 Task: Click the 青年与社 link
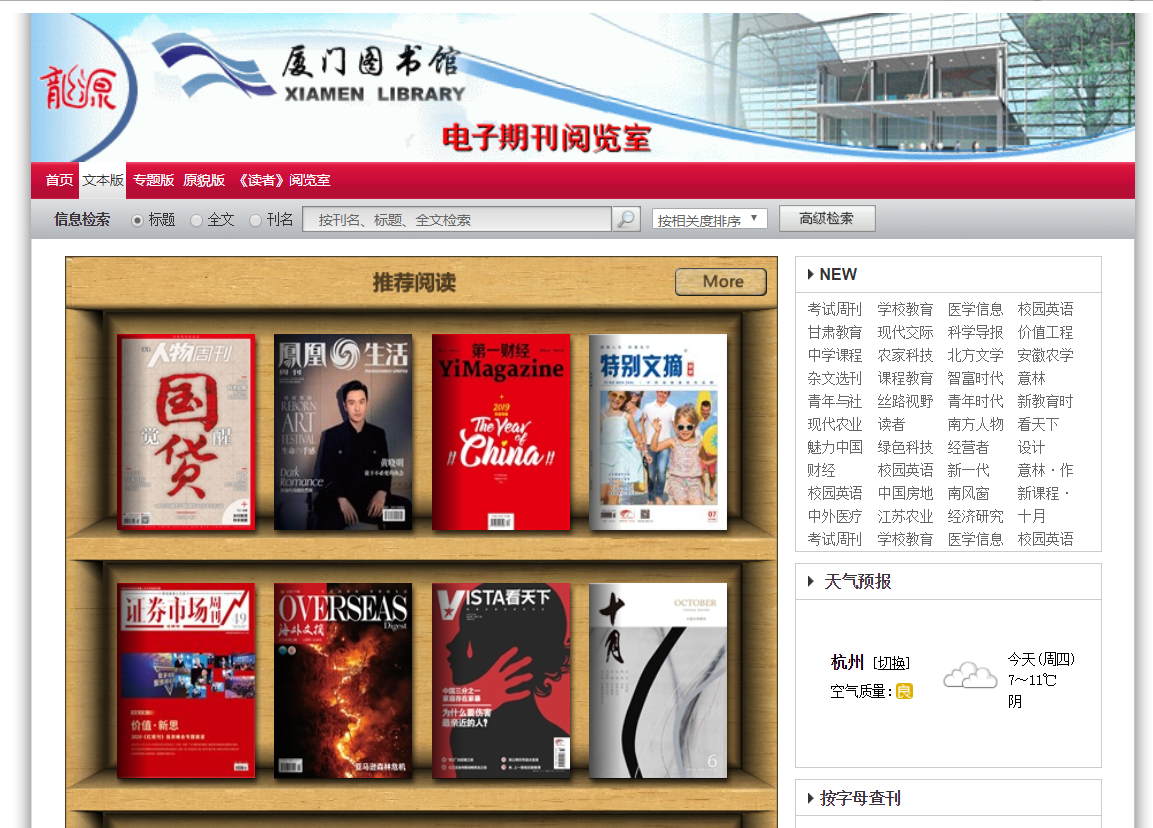835,401
